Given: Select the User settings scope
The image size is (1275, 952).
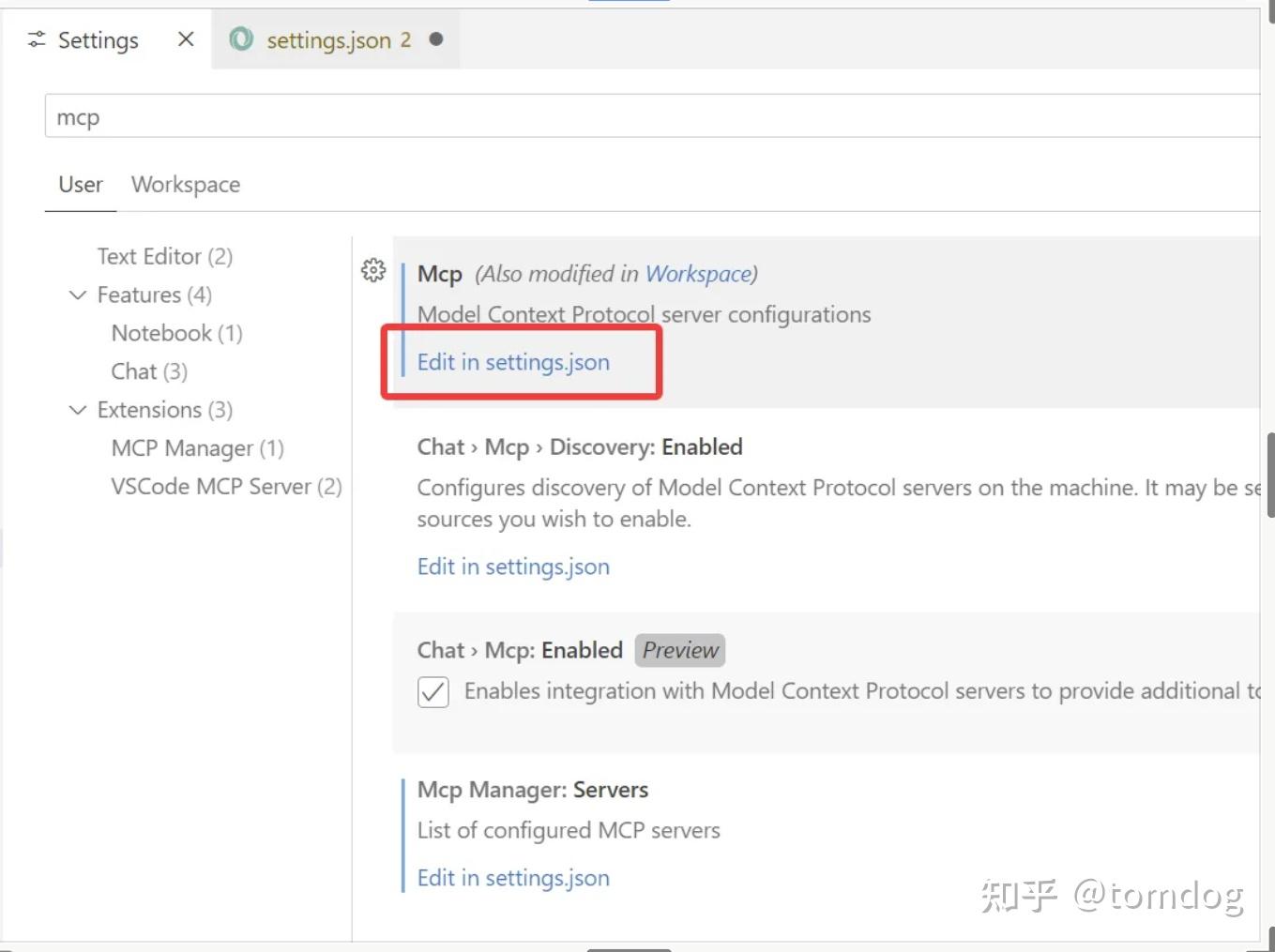Looking at the screenshot, I should pyautogui.click(x=80, y=184).
